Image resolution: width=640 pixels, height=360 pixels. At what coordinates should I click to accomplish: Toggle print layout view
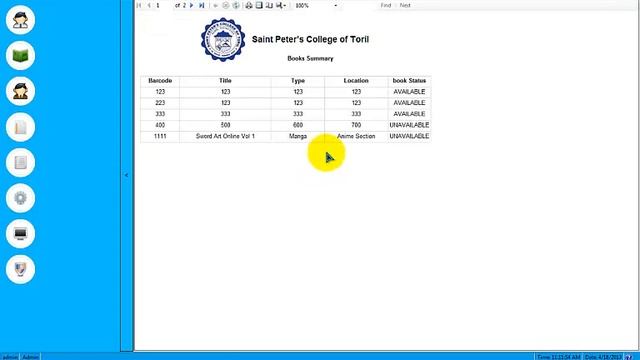[x=259, y=5]
